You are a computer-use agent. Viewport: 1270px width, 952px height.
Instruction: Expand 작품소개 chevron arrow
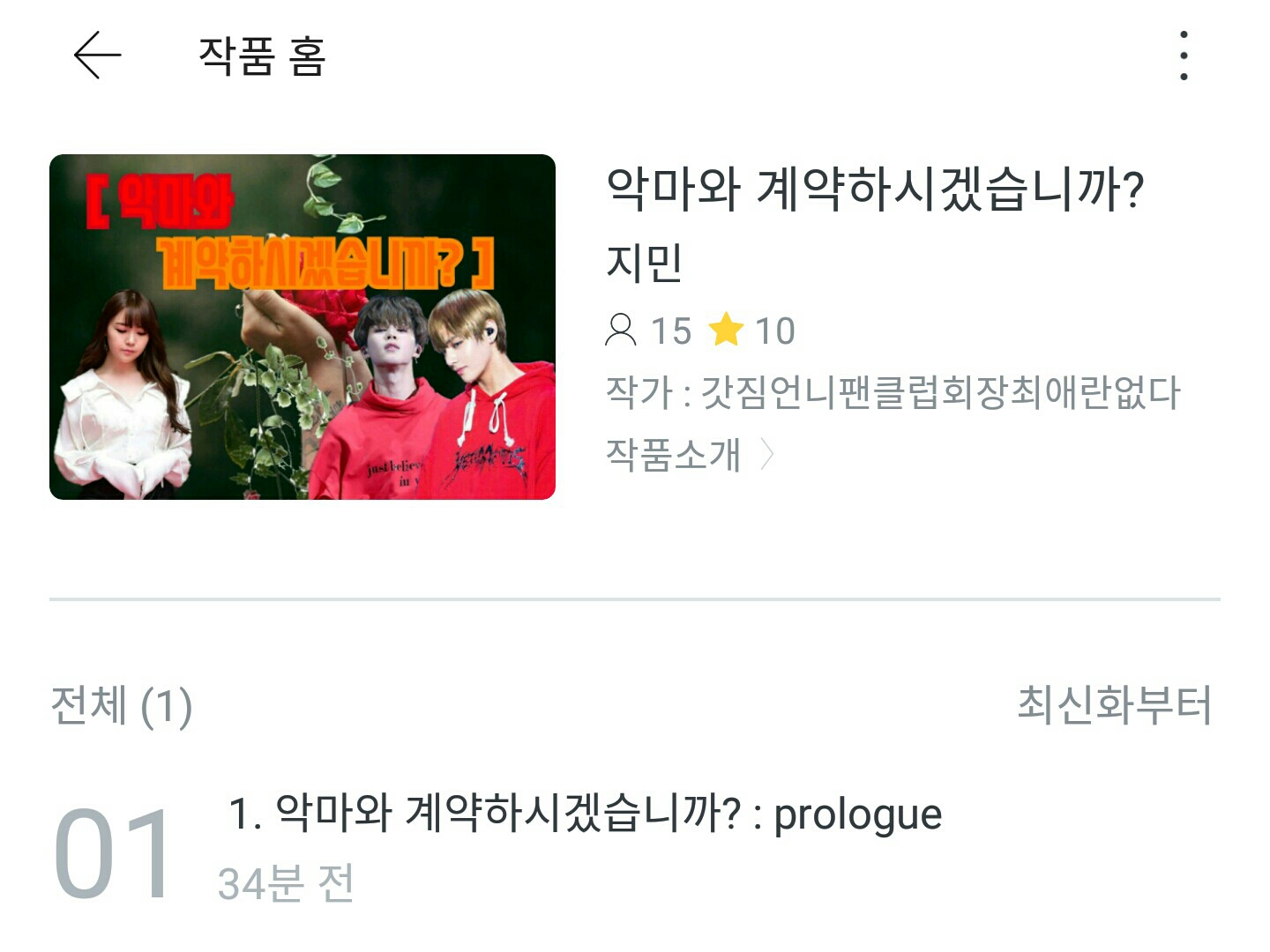click(x=766, y=455)
